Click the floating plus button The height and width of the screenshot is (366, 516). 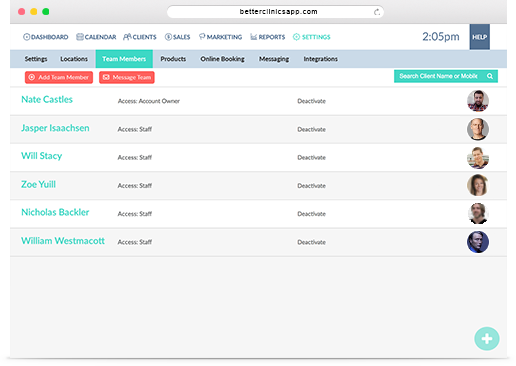tap(487, 339)
